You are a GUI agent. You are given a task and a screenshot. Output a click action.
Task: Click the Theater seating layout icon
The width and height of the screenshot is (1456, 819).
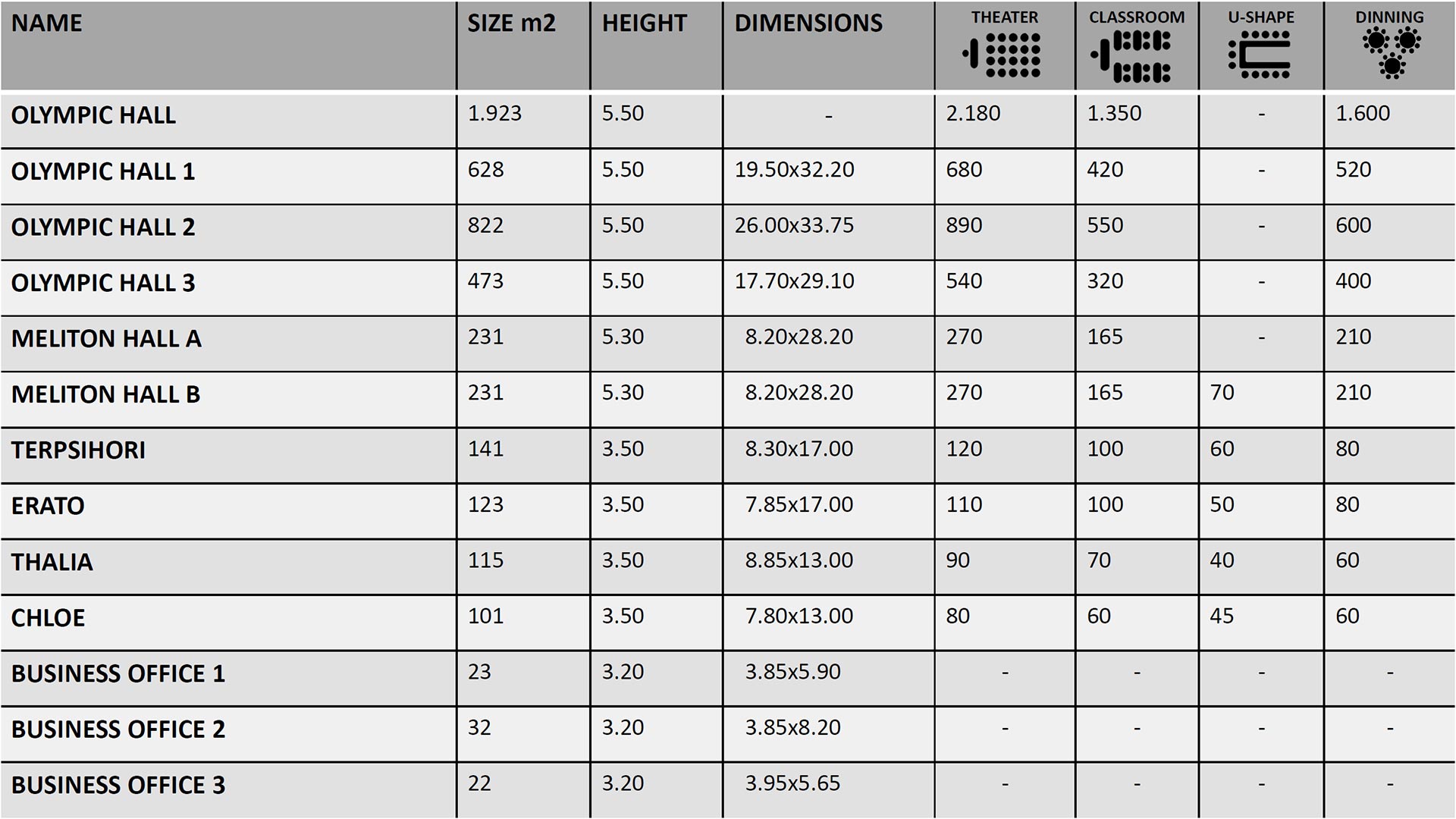[x=1003, y=55]
